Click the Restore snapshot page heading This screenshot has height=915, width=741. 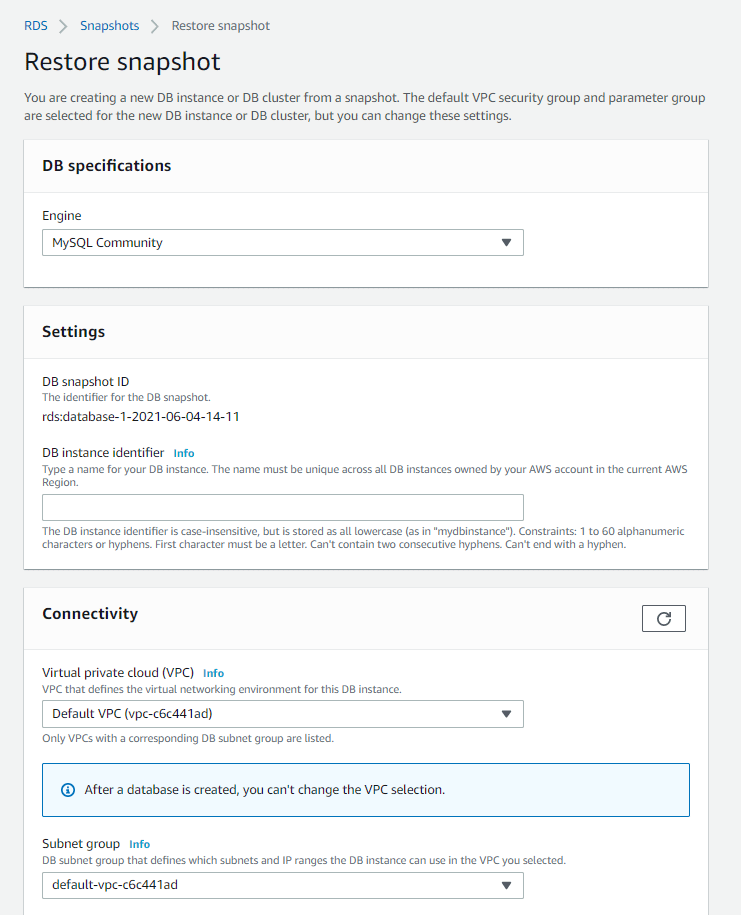coord(122,62)
